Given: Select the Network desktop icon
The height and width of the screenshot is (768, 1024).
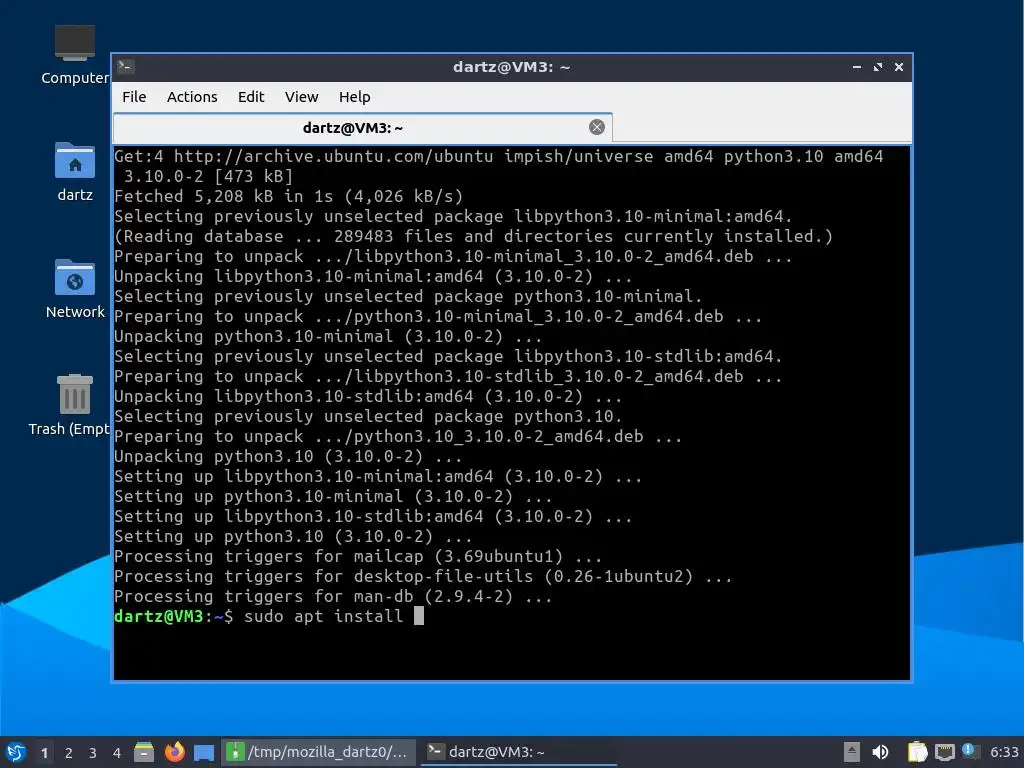Looking at the screenshot, I should point(74,289).
